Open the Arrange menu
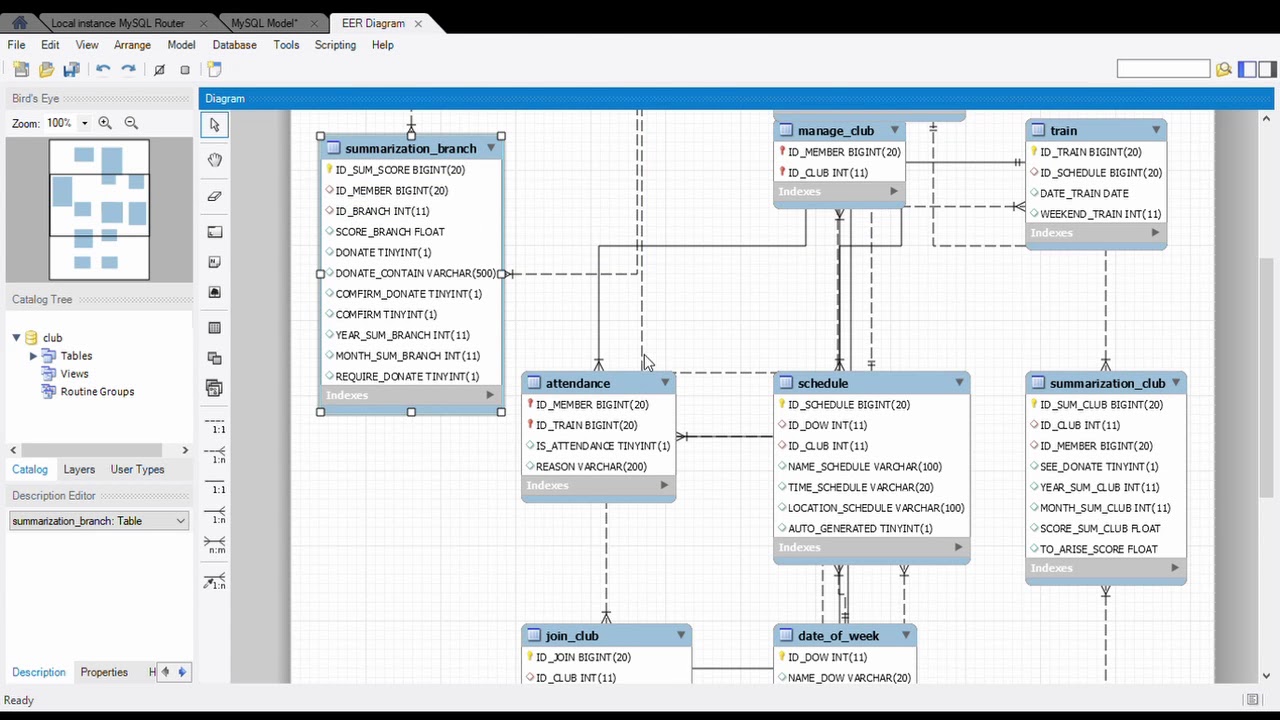This screenshot has height=720, width=1280. 132,45
